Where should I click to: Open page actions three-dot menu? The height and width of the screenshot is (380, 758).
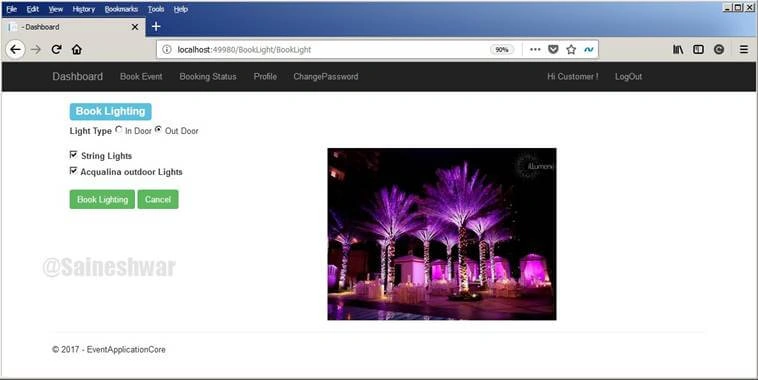point(535,49)
